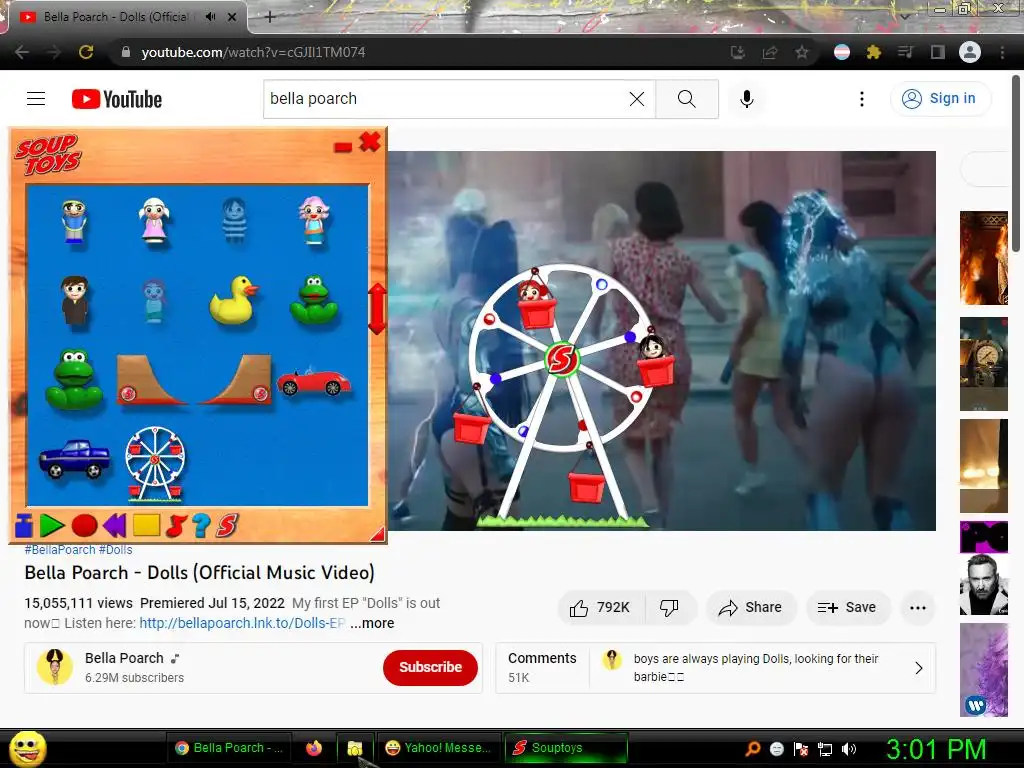
Task: Pick the faded teal doll toy
Action: tap(154, 301)
